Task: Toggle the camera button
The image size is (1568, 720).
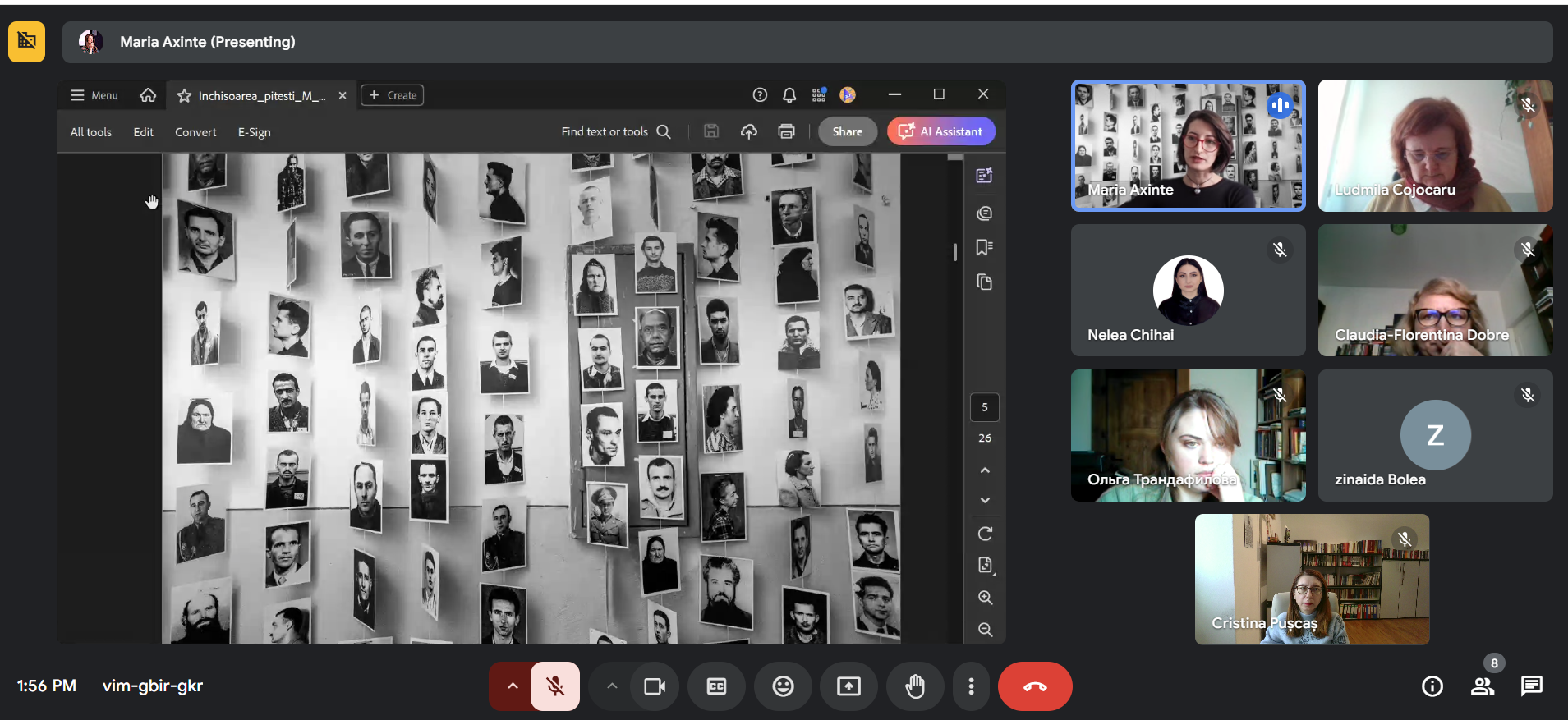Action: click(x=655, y=686)
